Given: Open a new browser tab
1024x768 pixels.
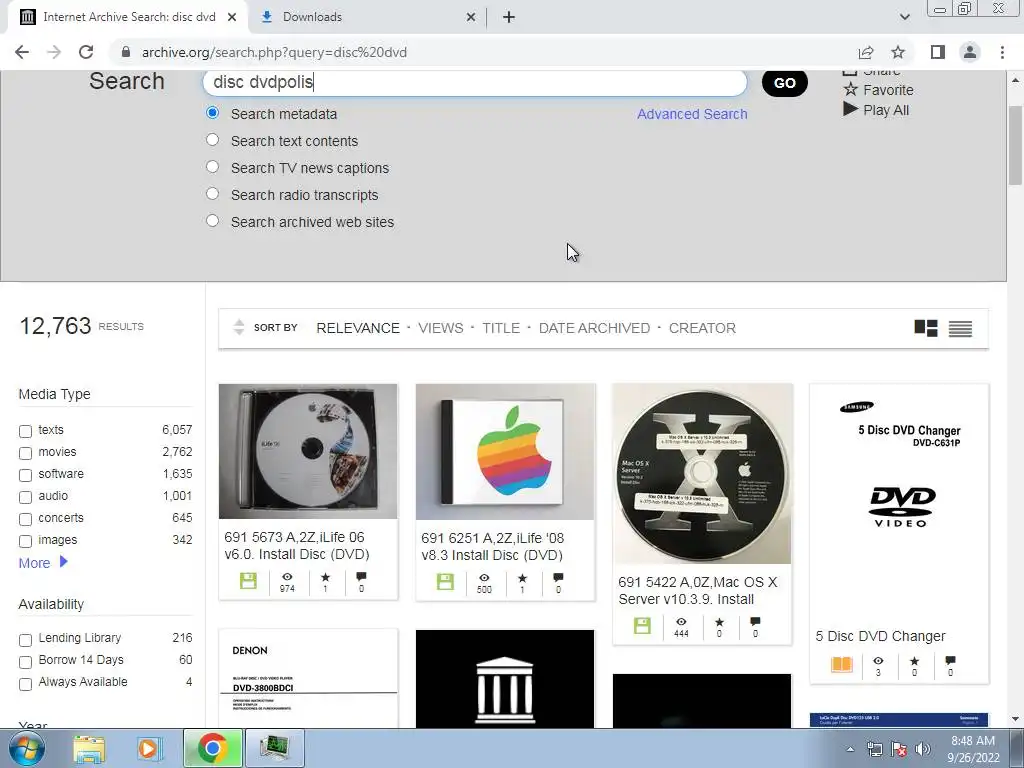Looking at the screenshot, I should pyautogui.click(x=509, y=17).
